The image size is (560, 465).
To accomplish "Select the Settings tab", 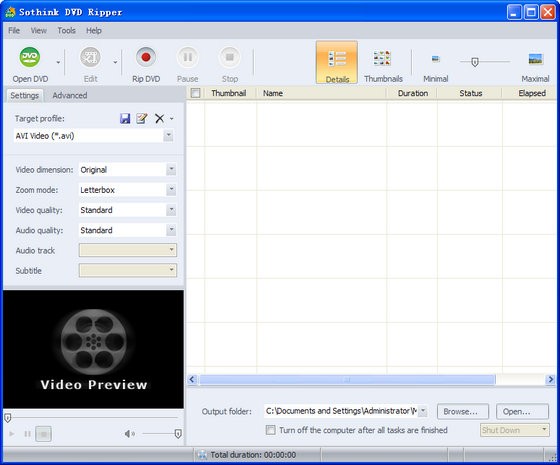I will 24,96.
